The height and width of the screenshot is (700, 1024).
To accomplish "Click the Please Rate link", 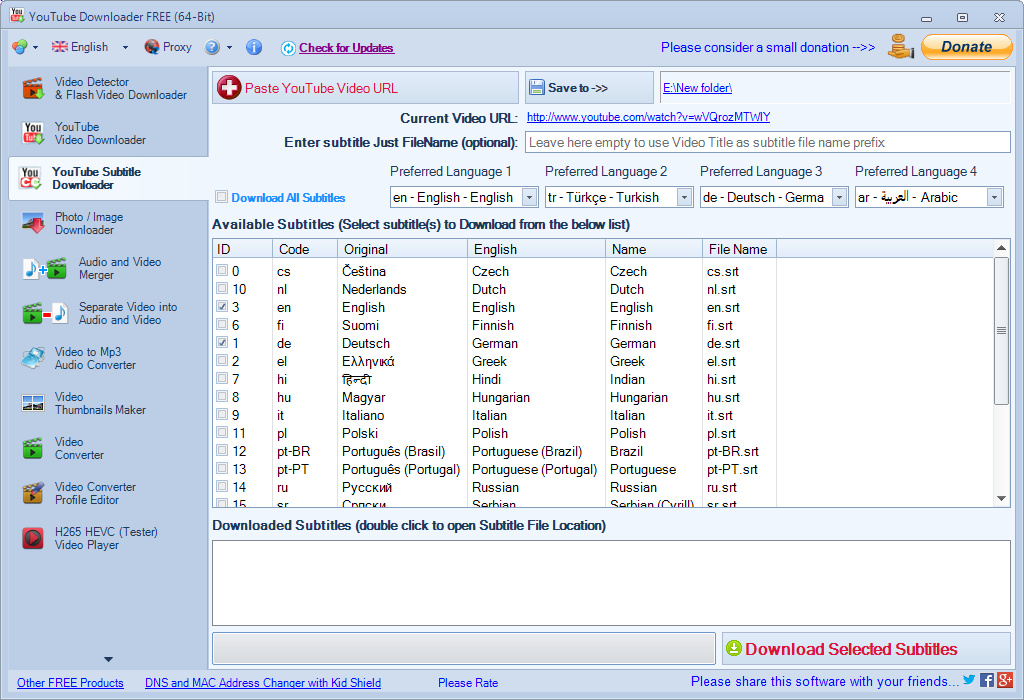I will 468,682.
